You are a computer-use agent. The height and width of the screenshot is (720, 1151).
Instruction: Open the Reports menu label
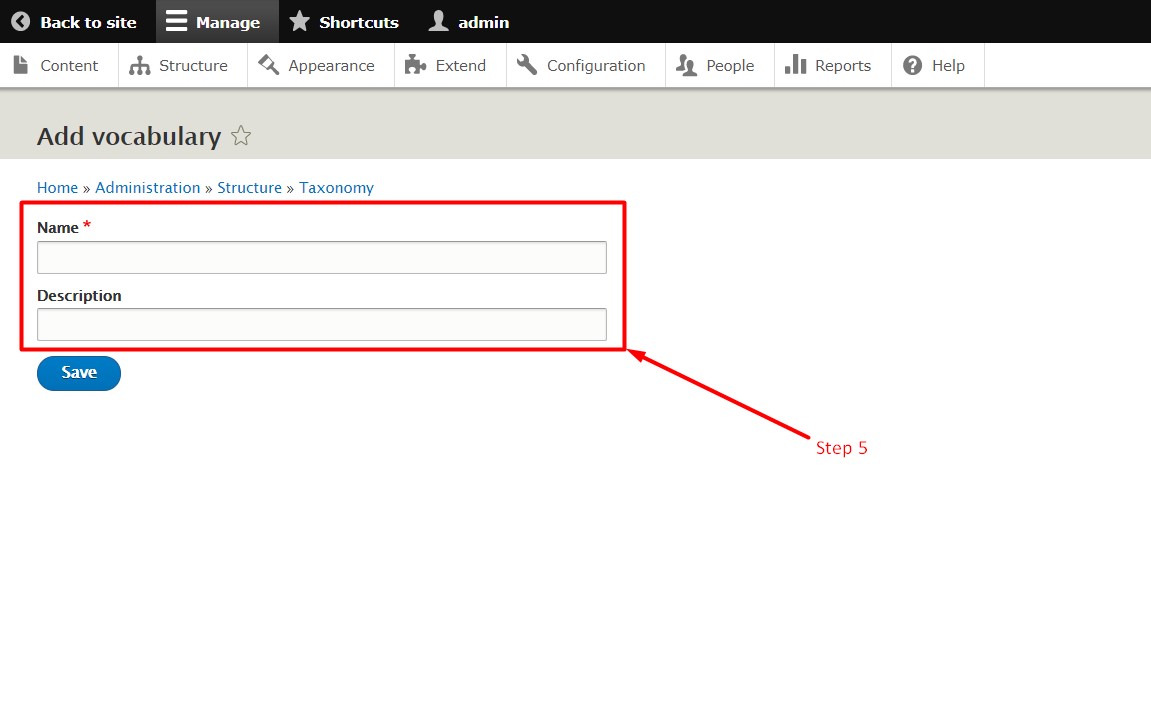click(x=843, y=66)
